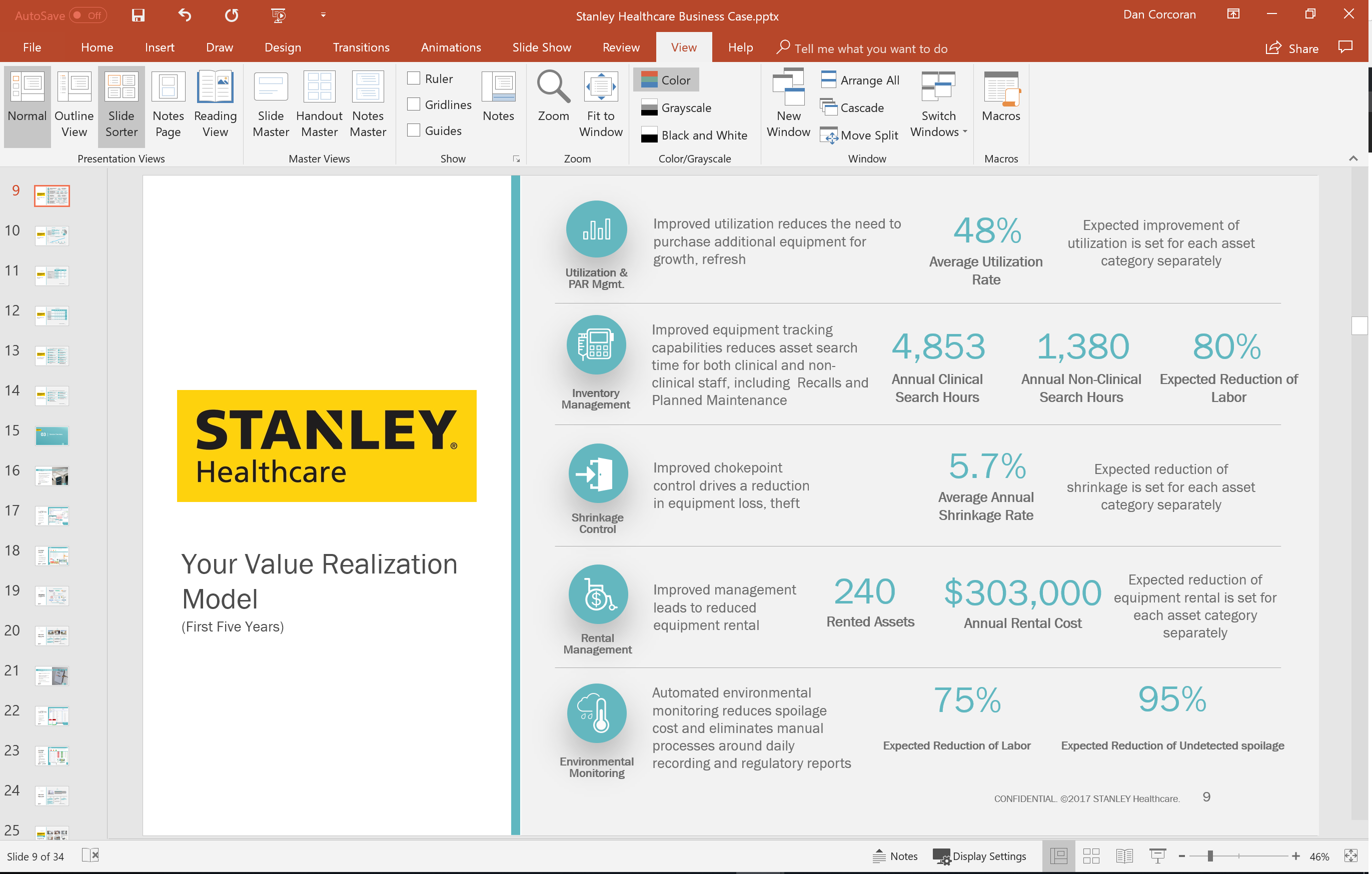Click the Redo/Repeat icon
This screenshot has height=874, width=1372.
pos(231,15)
